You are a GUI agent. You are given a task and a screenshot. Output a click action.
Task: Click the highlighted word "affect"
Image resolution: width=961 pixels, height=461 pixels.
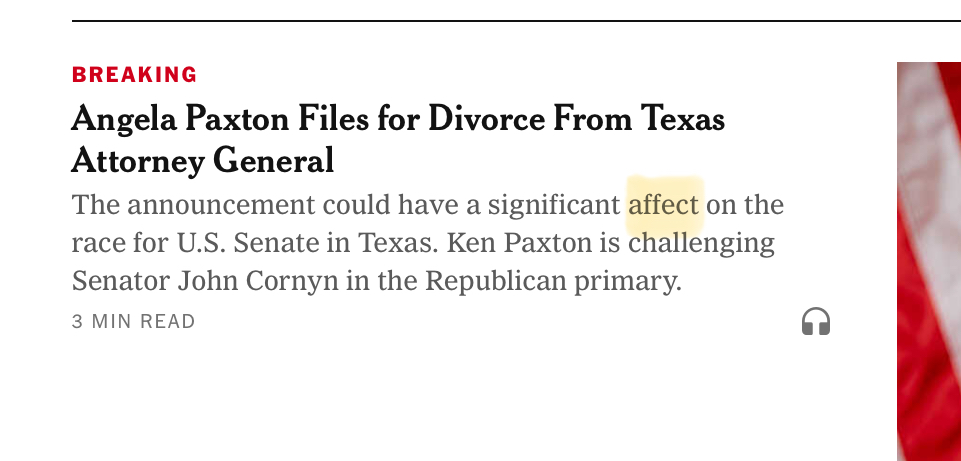[664, 206]
